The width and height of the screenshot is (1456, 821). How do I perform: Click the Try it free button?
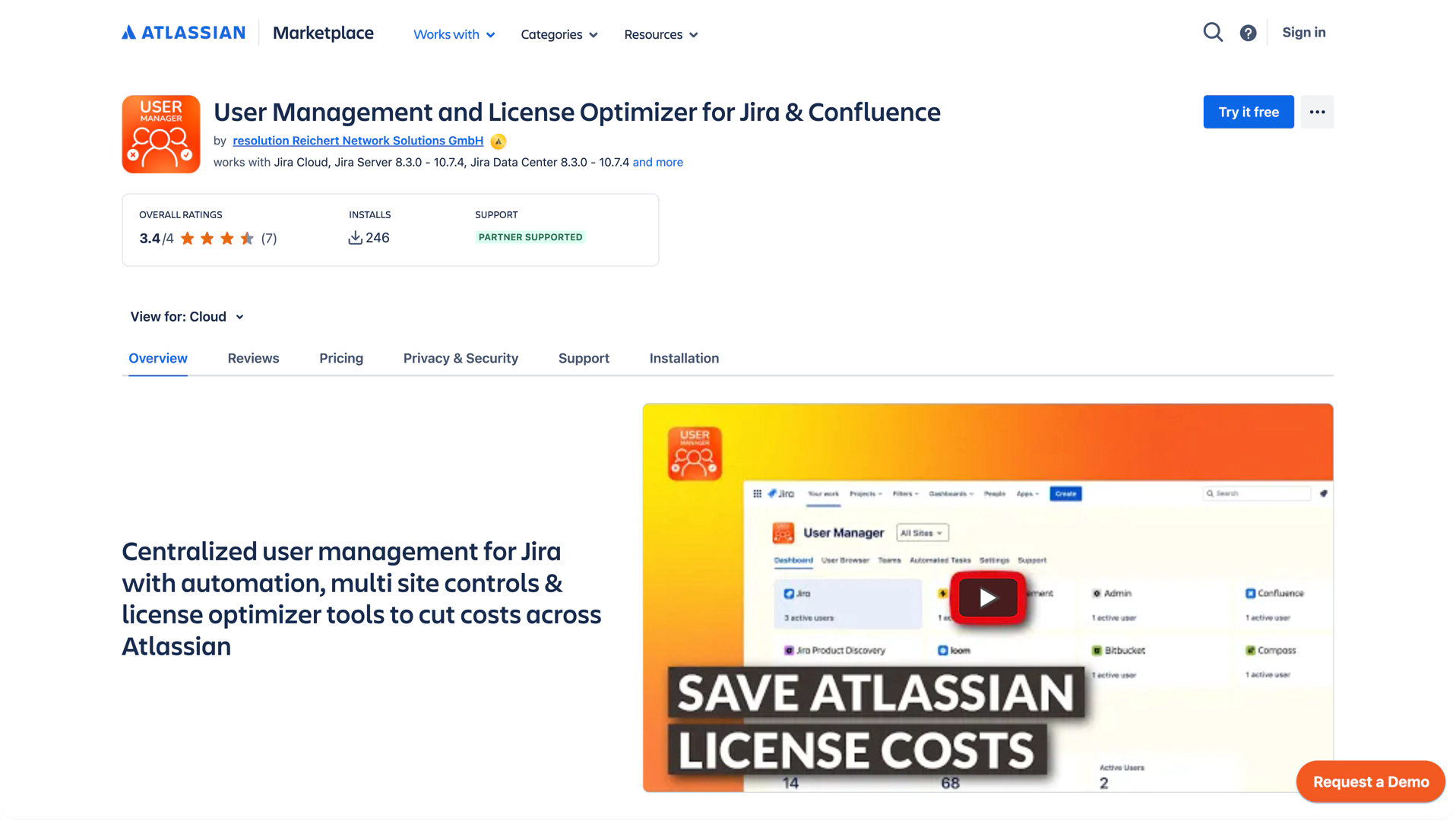pos(1248,112)
